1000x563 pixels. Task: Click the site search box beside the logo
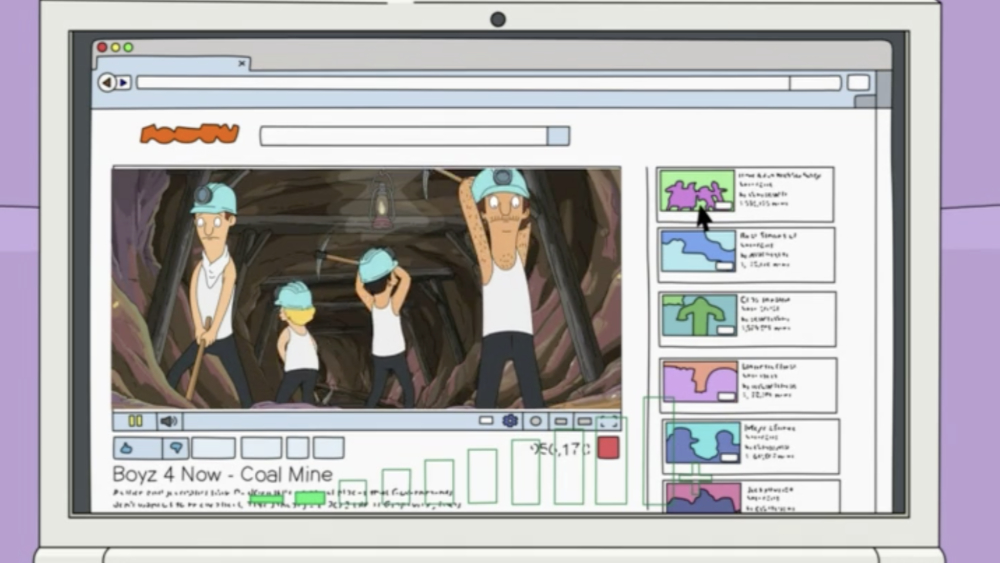(404, 136)
